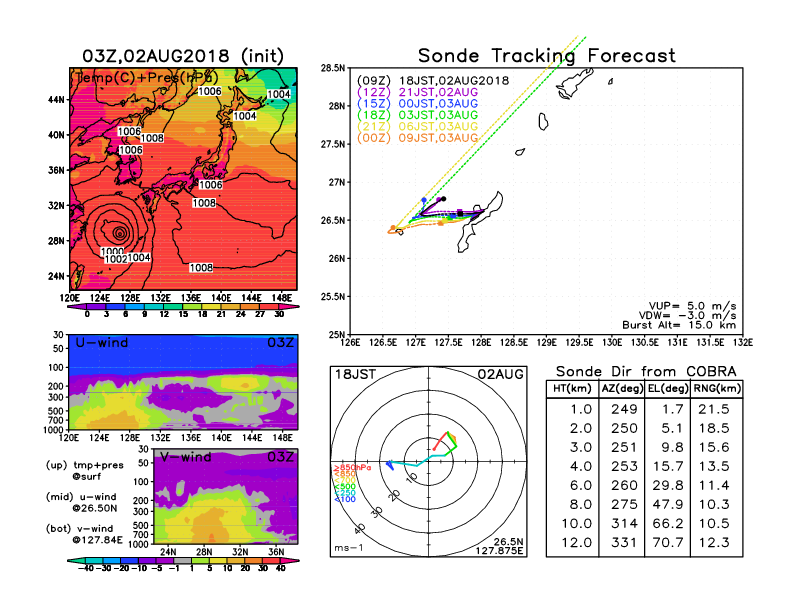Click the '44N' latitude label on pressure map
This screenshot has width=792, height=612.
click(x=57, y=100)
